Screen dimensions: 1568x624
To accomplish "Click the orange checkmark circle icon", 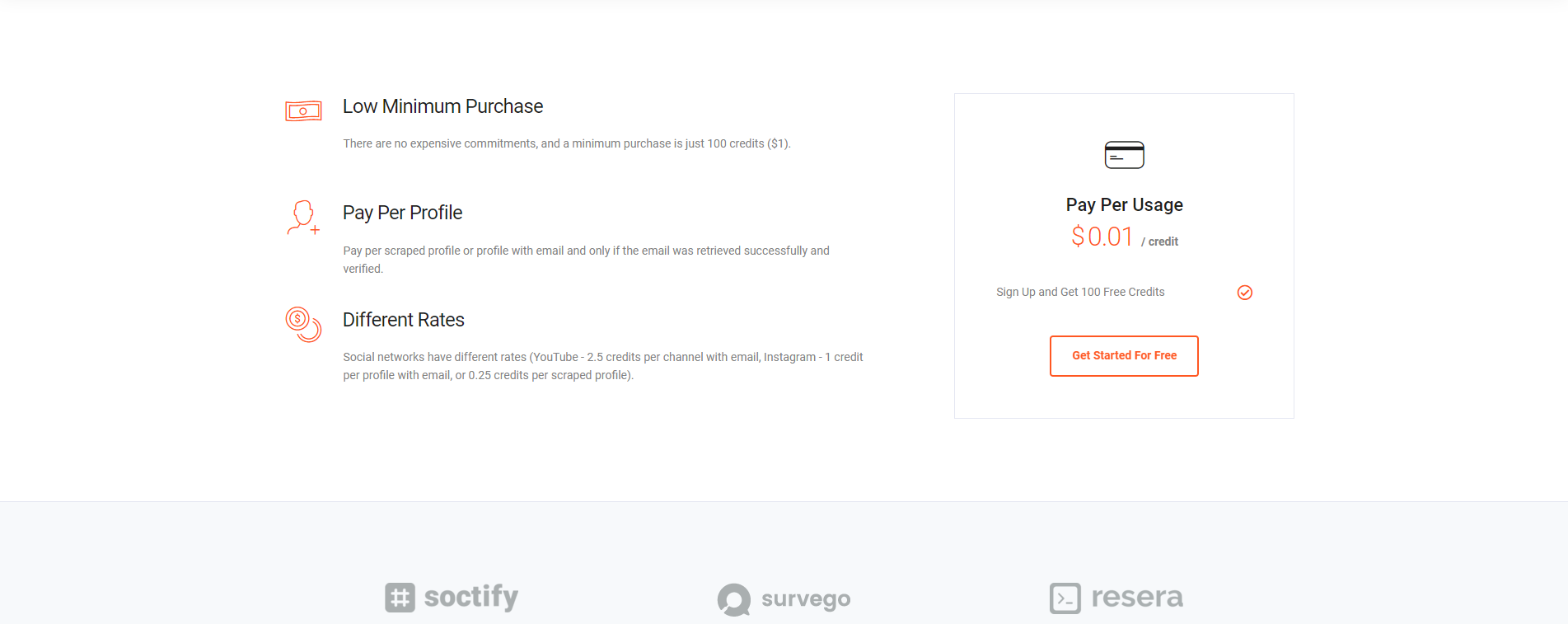I will (1244, 293).
